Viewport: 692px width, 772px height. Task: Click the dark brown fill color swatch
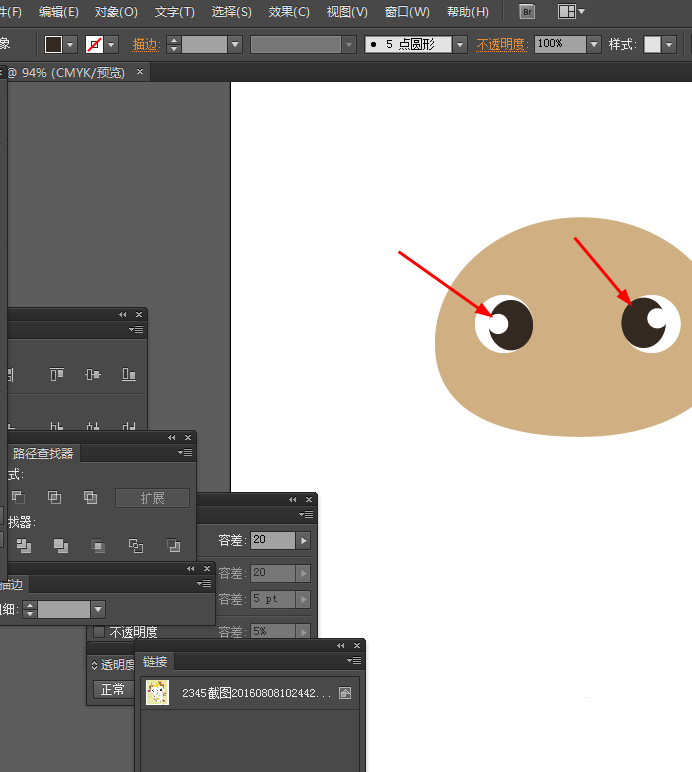coord(54,45)
